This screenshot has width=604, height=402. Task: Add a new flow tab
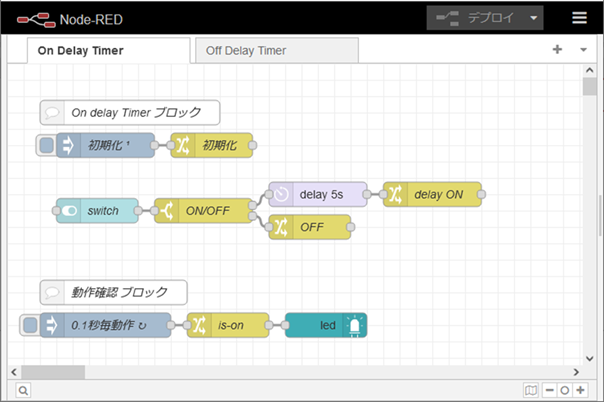(x=557, y=49)
